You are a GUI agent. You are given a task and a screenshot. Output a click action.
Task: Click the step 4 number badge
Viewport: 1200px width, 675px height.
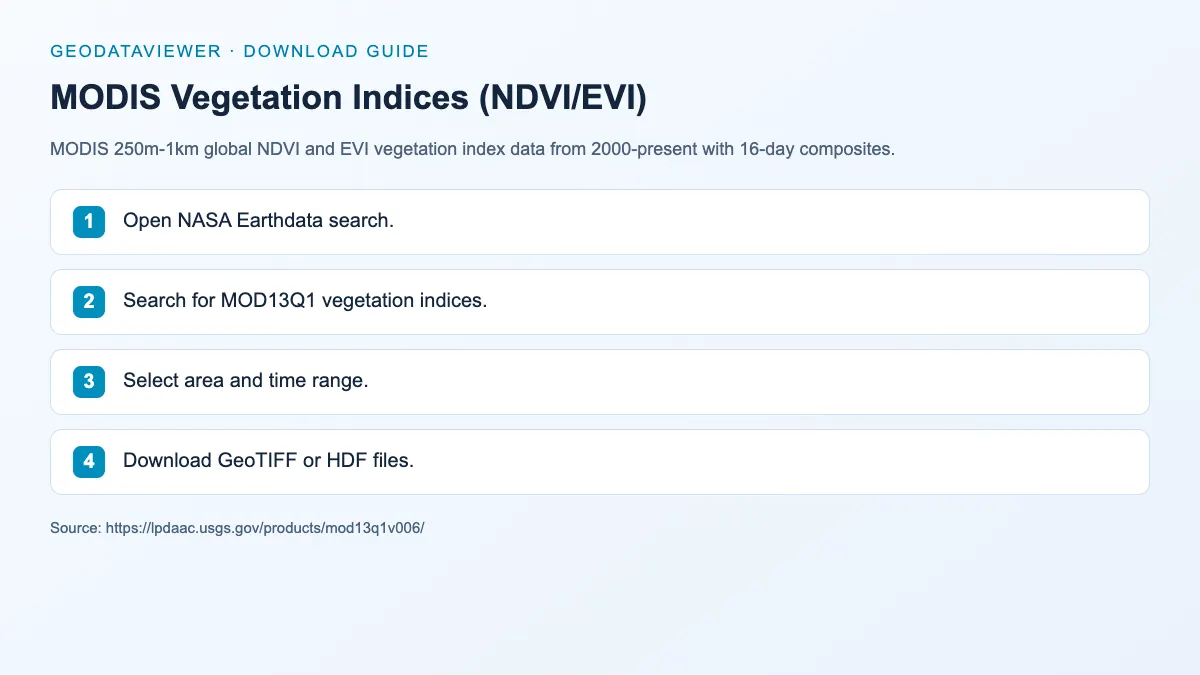[89, 461]
